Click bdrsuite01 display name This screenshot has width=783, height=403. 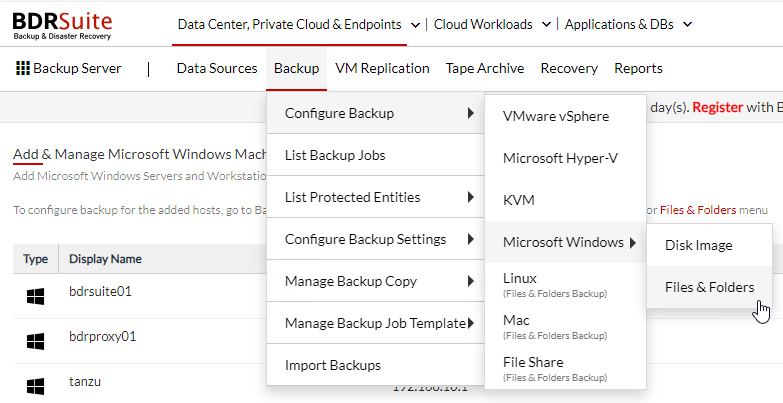click(100, 291)
